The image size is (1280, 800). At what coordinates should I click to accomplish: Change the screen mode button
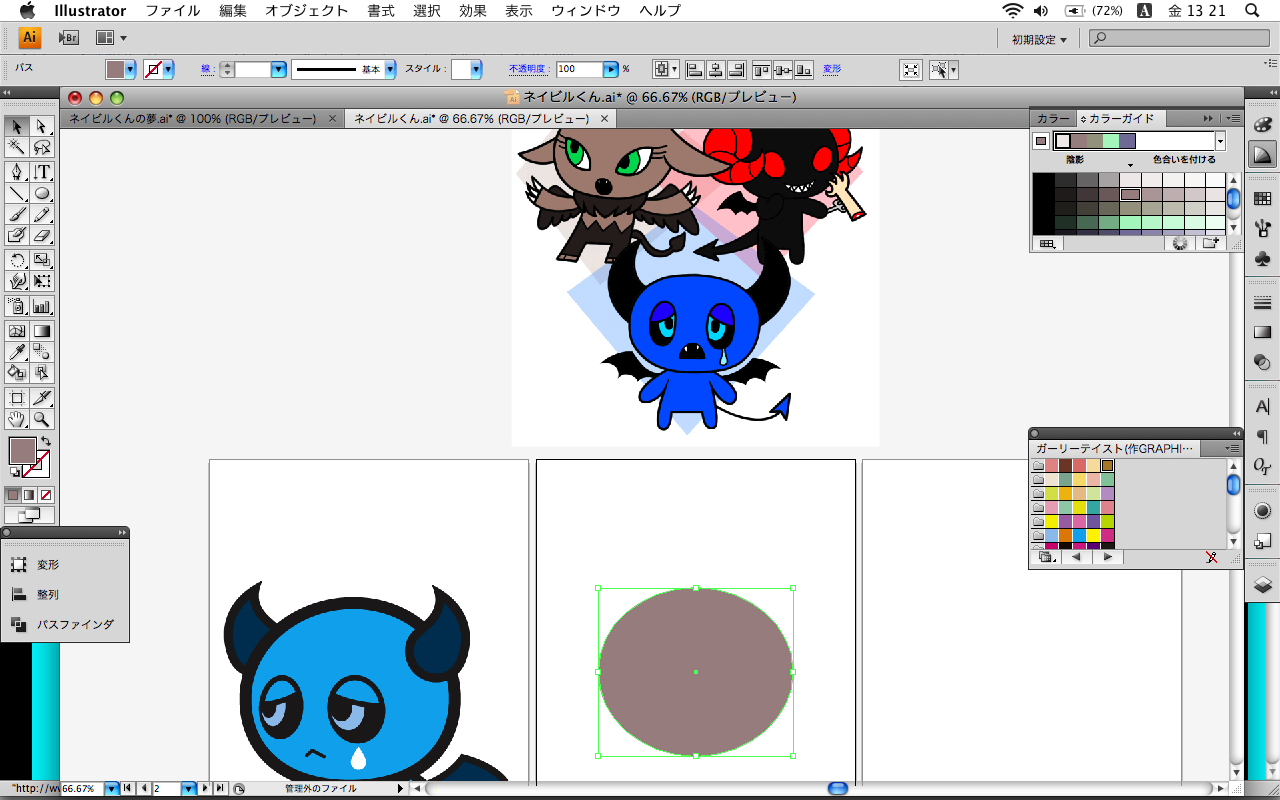click(x=30, y=515)
